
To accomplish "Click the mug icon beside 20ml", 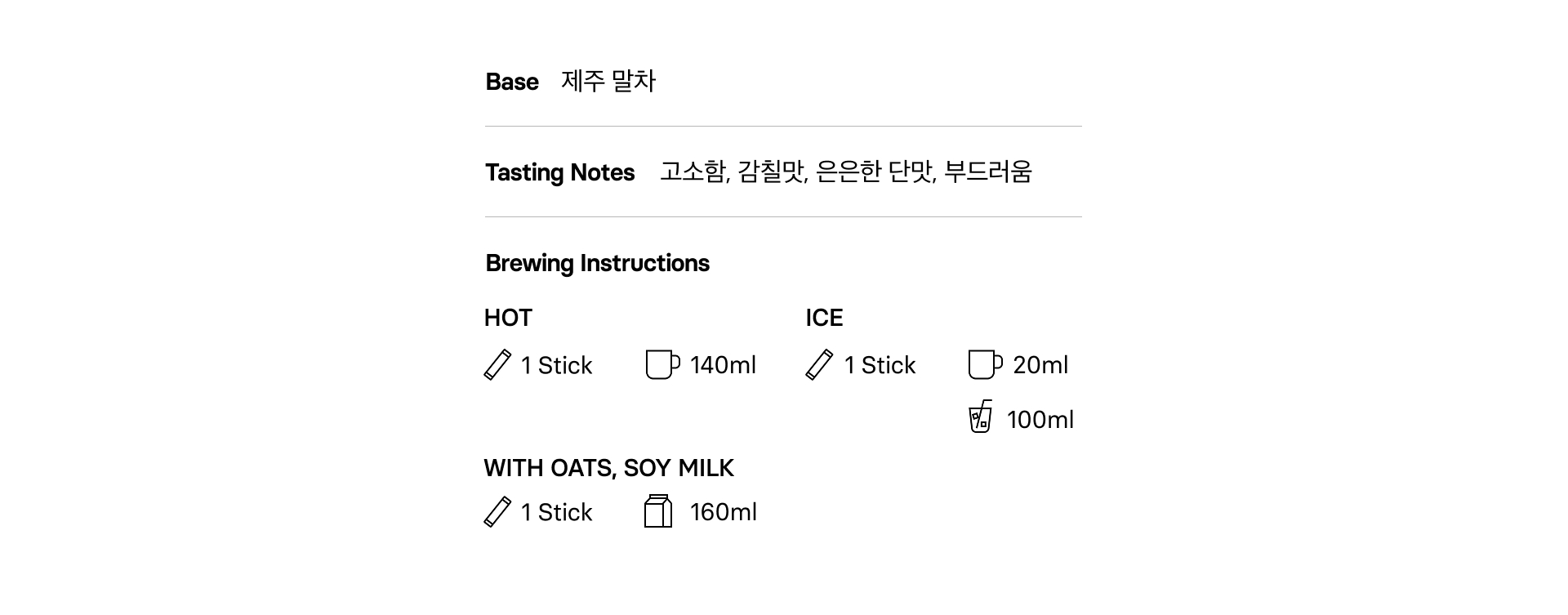I will [x=984, y=365].
